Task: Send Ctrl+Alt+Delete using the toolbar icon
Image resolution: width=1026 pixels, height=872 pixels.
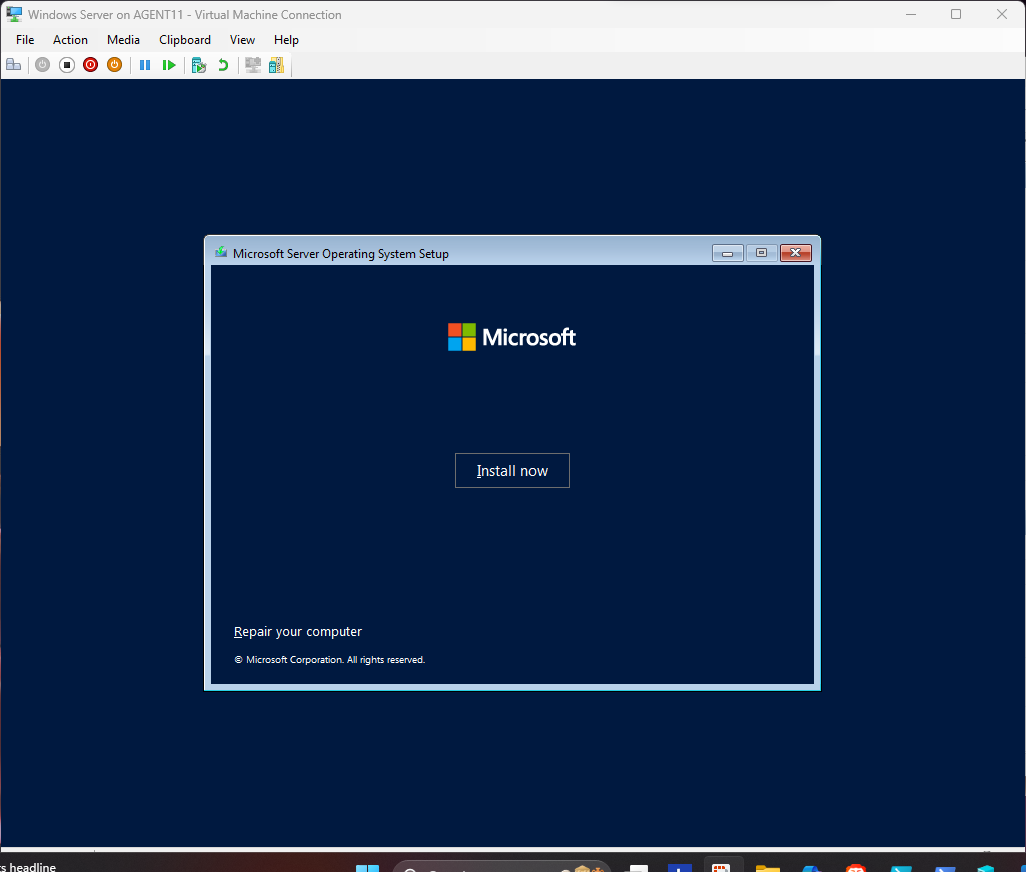Action: click(14, 65)
